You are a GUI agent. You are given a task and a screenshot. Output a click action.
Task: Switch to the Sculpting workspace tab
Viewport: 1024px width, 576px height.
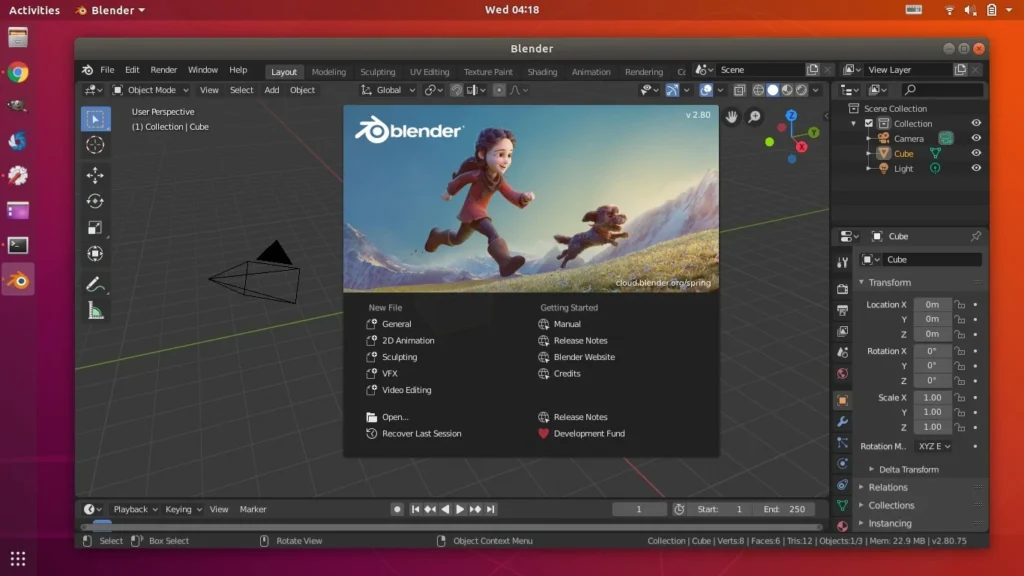[377, 72]
